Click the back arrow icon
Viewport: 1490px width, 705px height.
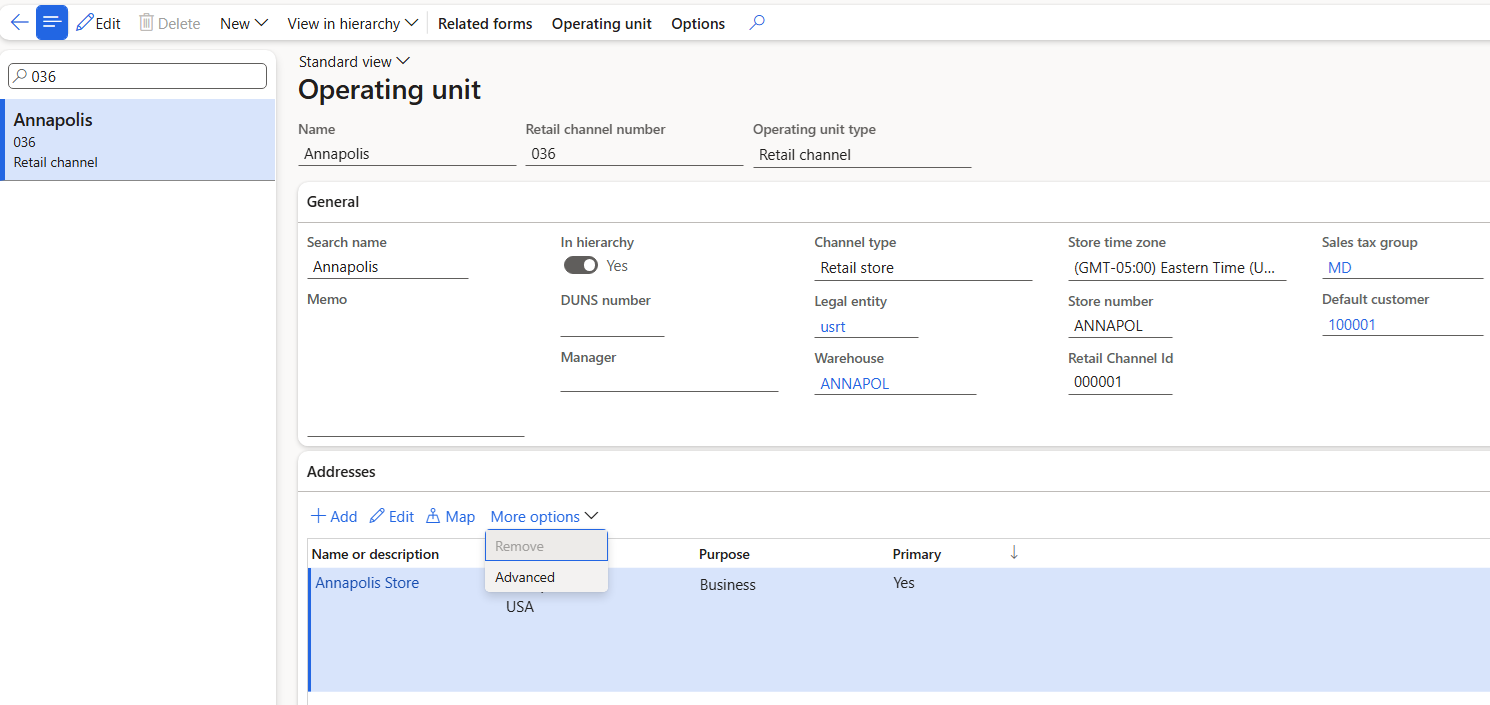pyautogui.click(x=19, y=23)
